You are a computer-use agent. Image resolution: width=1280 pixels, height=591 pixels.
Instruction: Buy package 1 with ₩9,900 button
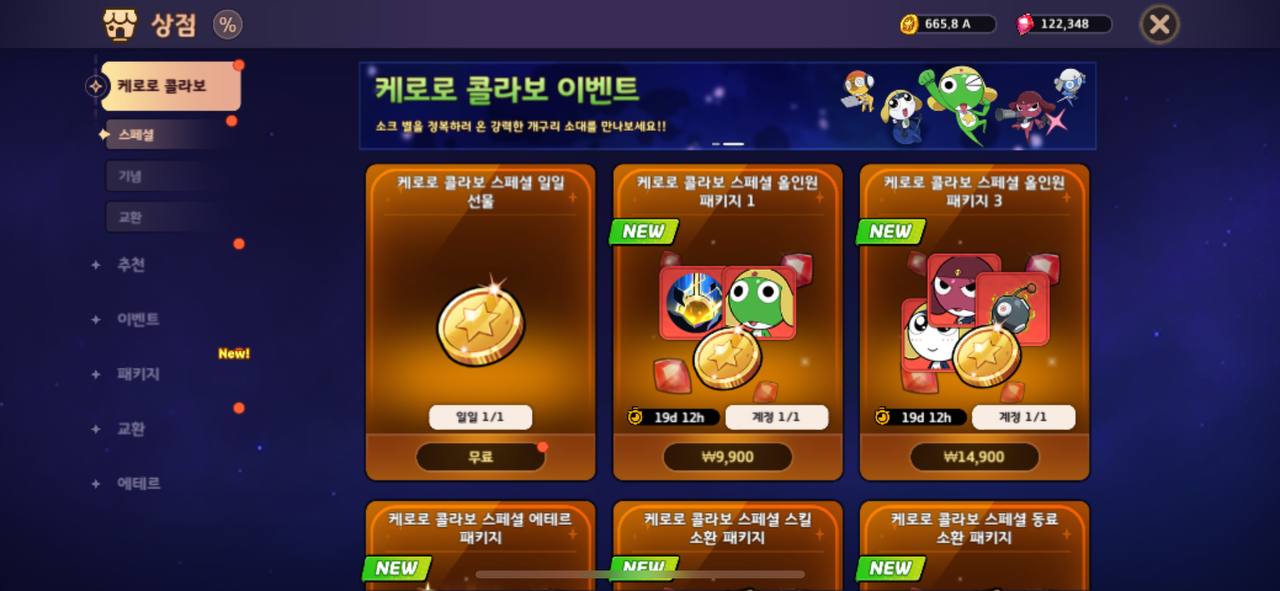coord(728,457)
